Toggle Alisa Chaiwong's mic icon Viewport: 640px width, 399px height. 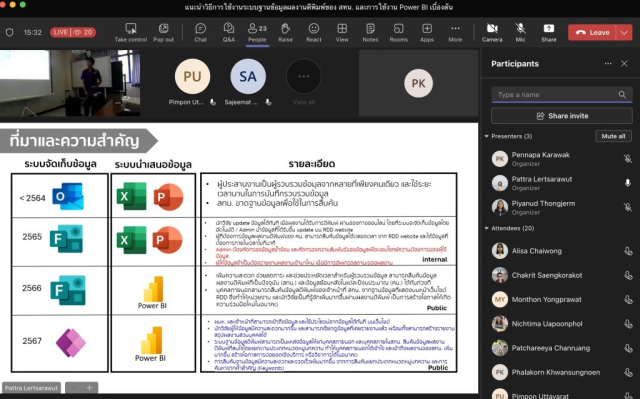click(x=628, y=251)
